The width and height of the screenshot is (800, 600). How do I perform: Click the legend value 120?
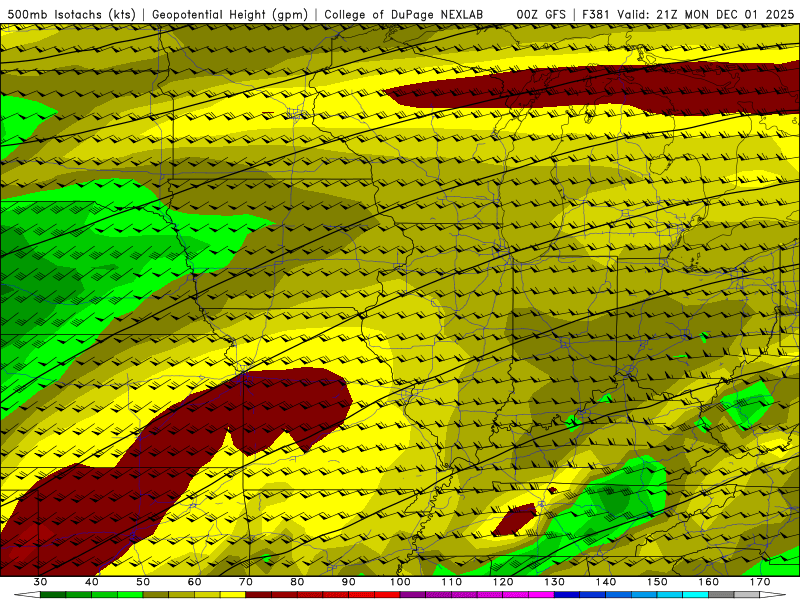tap(503, 582)
